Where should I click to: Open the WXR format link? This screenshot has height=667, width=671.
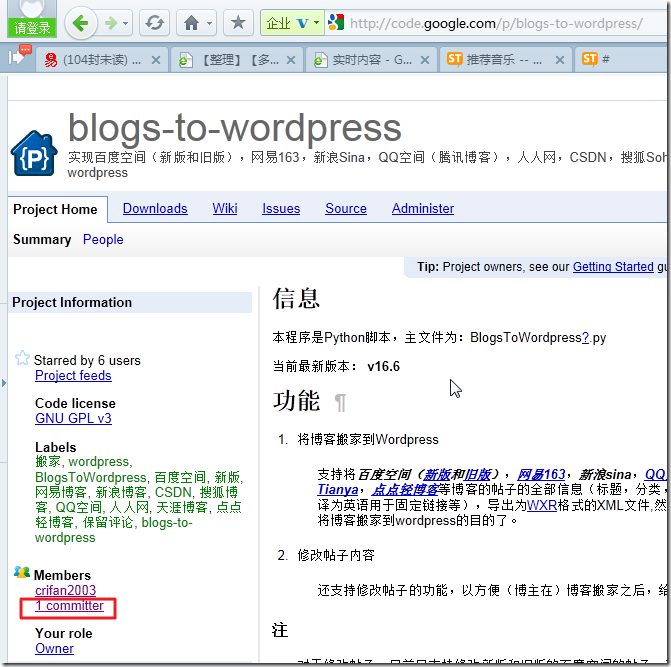(x=542, y=506)
